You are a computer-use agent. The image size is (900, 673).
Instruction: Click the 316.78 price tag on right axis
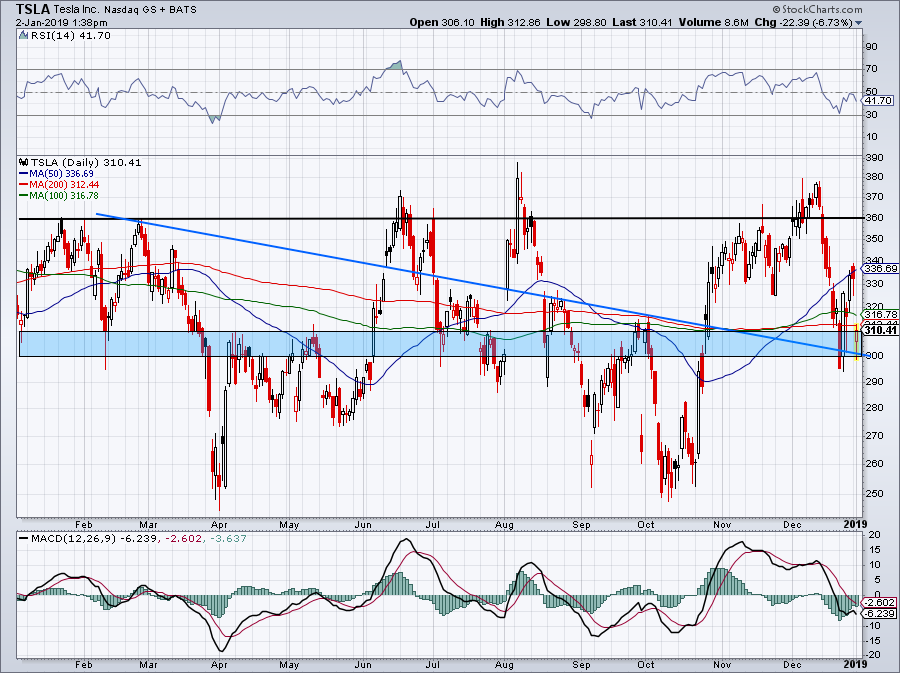(880, 314)
